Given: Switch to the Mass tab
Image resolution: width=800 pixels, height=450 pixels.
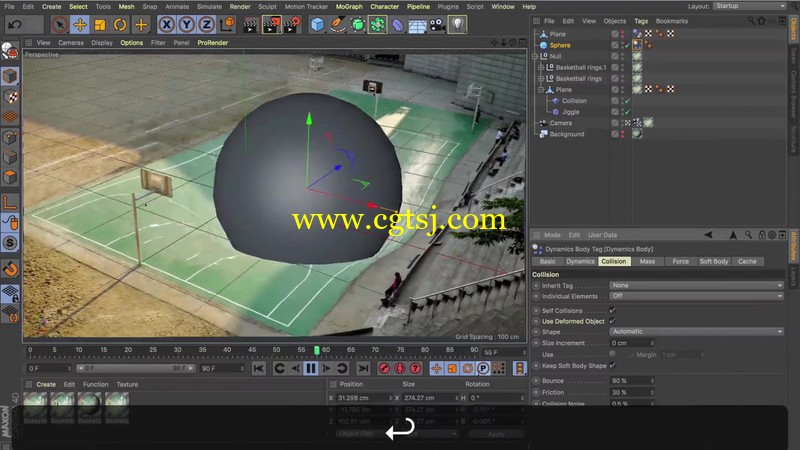Looking at the screenshot, I should pyautogui.click(x=647, y=261).
